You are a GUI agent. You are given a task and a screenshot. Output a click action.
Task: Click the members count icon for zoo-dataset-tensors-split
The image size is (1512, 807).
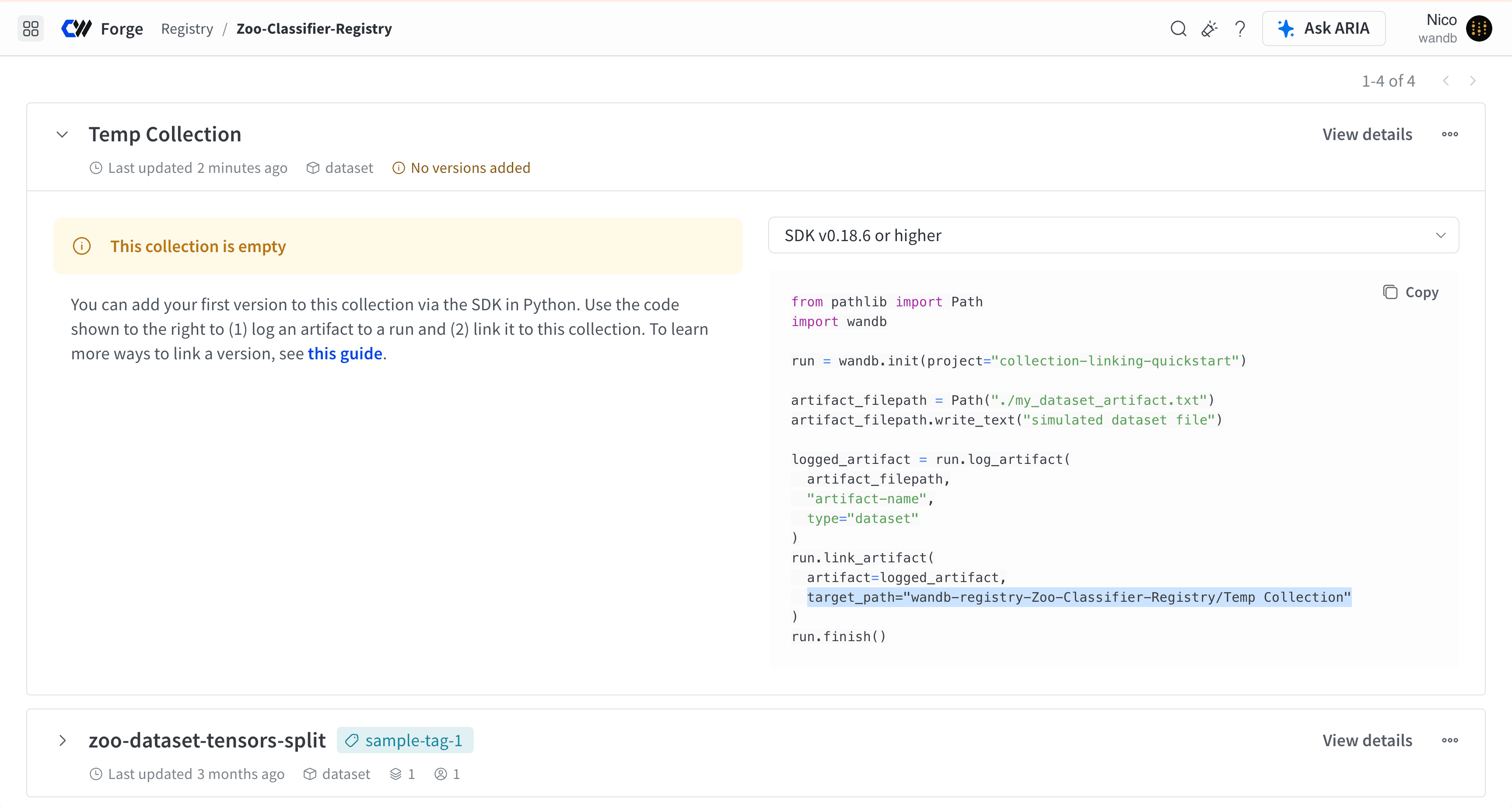click(440, 774)
